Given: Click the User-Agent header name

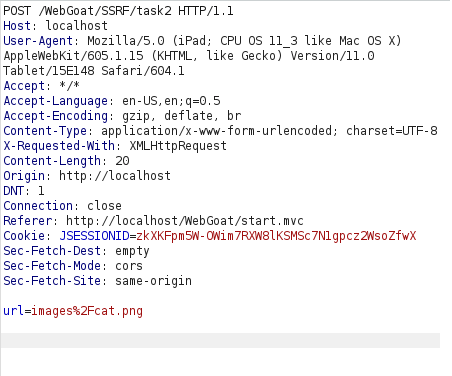Looking at the screenshot, I should coord(38,41).
